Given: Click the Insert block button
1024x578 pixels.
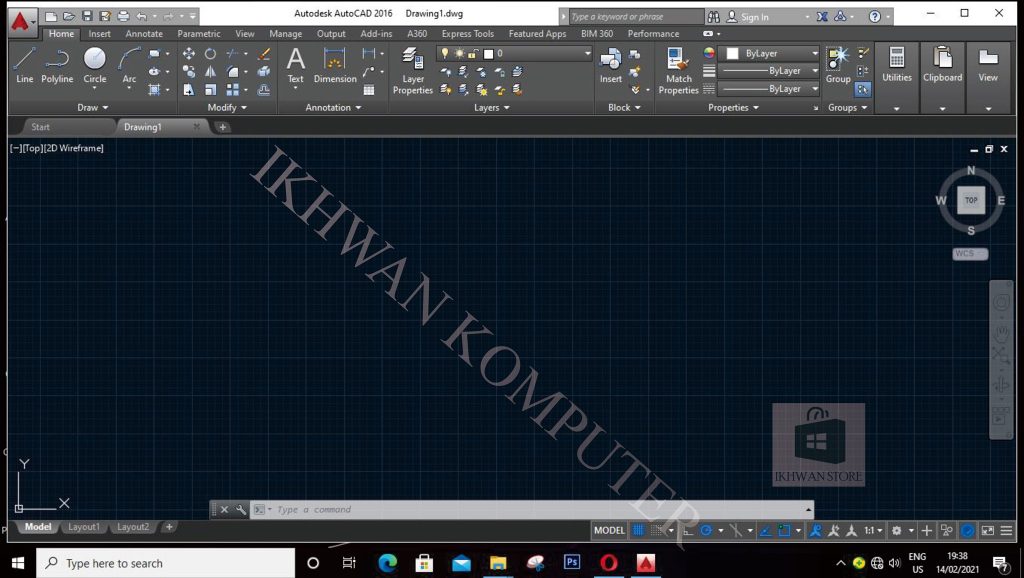Looking at the screenshot, I should (x=611, y=65).
